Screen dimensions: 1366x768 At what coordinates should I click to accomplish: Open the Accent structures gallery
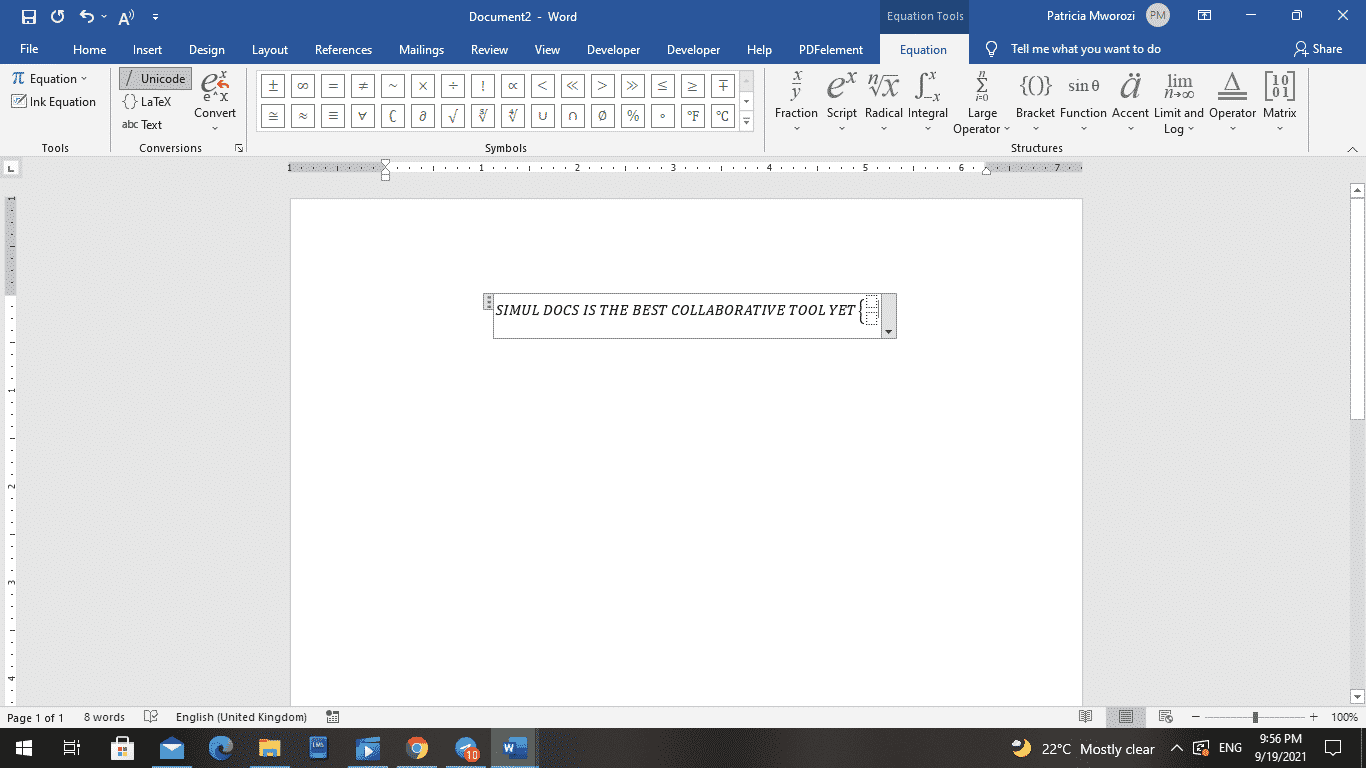click(1130, 101)
